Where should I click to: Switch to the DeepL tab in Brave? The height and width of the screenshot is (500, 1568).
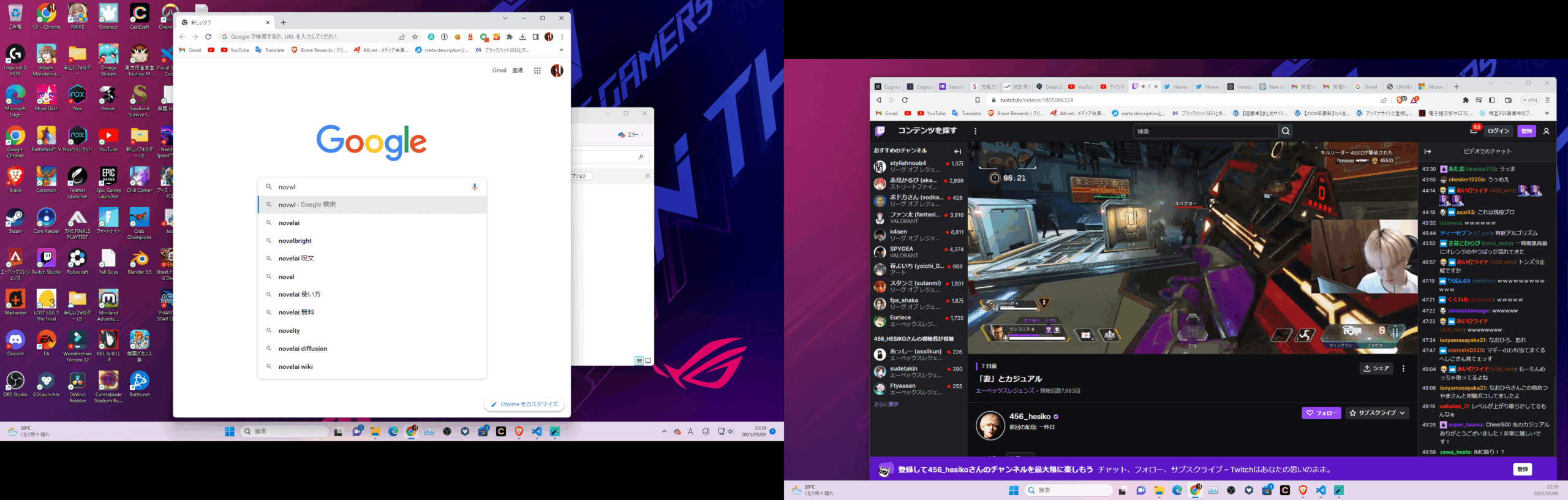tap(1049, 87)
